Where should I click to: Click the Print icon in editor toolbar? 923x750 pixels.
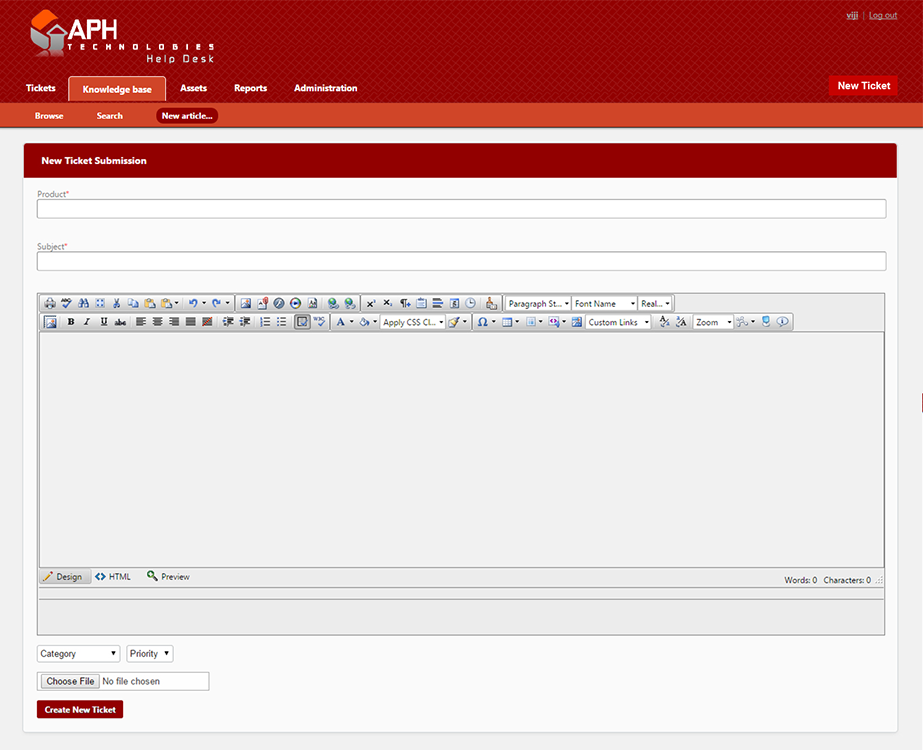coord(50,303)
